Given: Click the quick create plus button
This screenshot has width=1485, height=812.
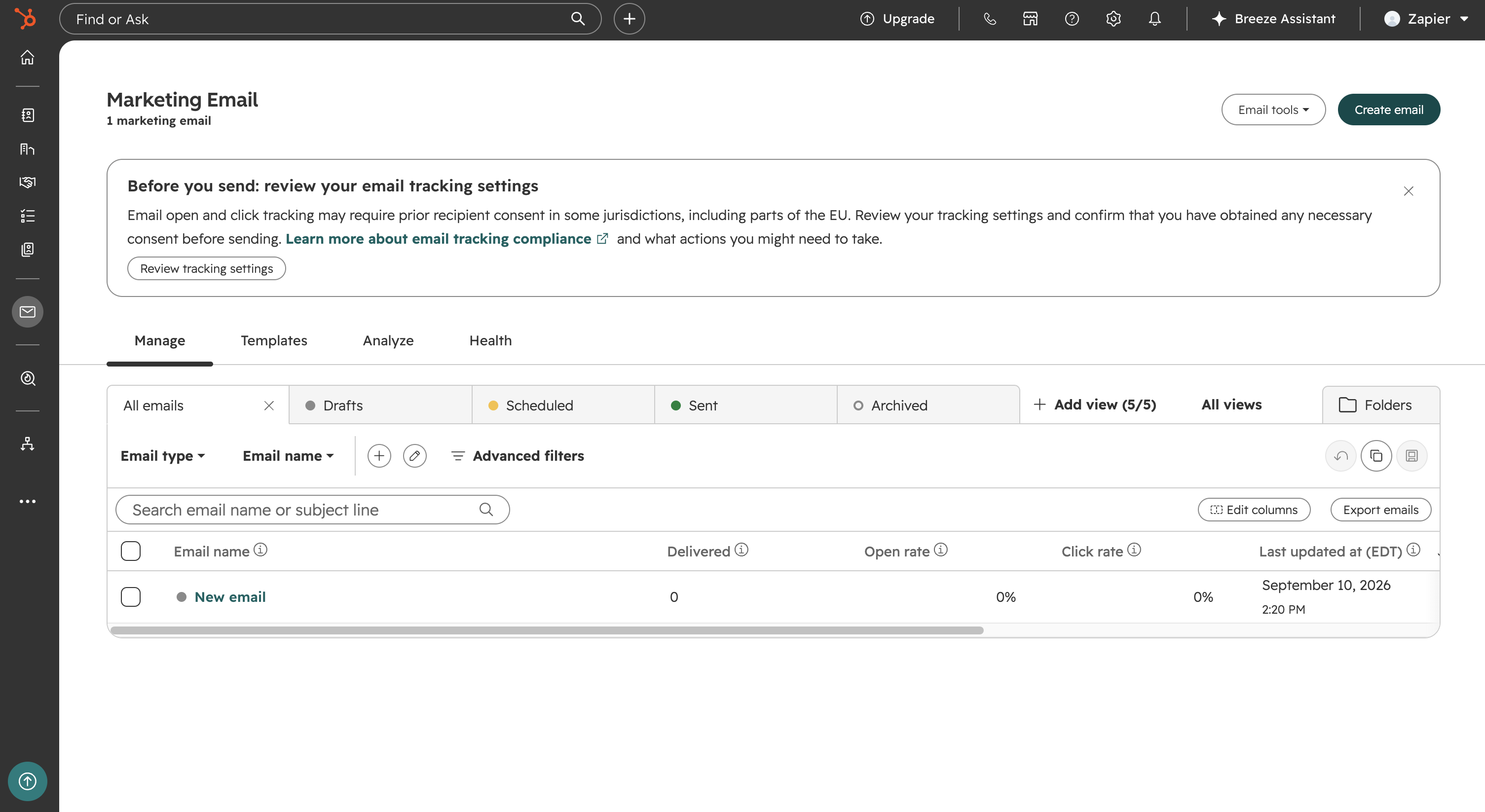Looking at the screenshot, I should 629,19.
